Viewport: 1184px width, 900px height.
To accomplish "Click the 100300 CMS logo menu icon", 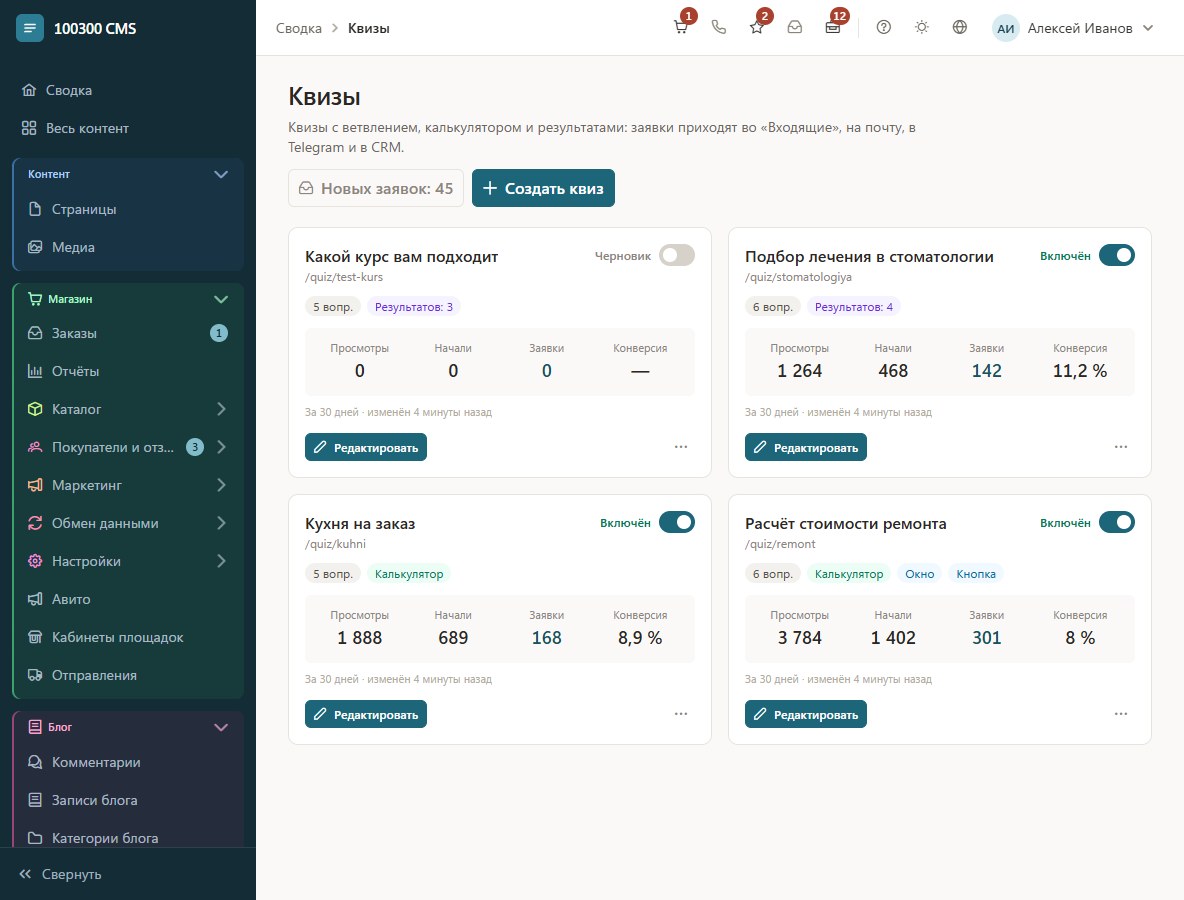I will pyautogui.click(x=29, y=28).
